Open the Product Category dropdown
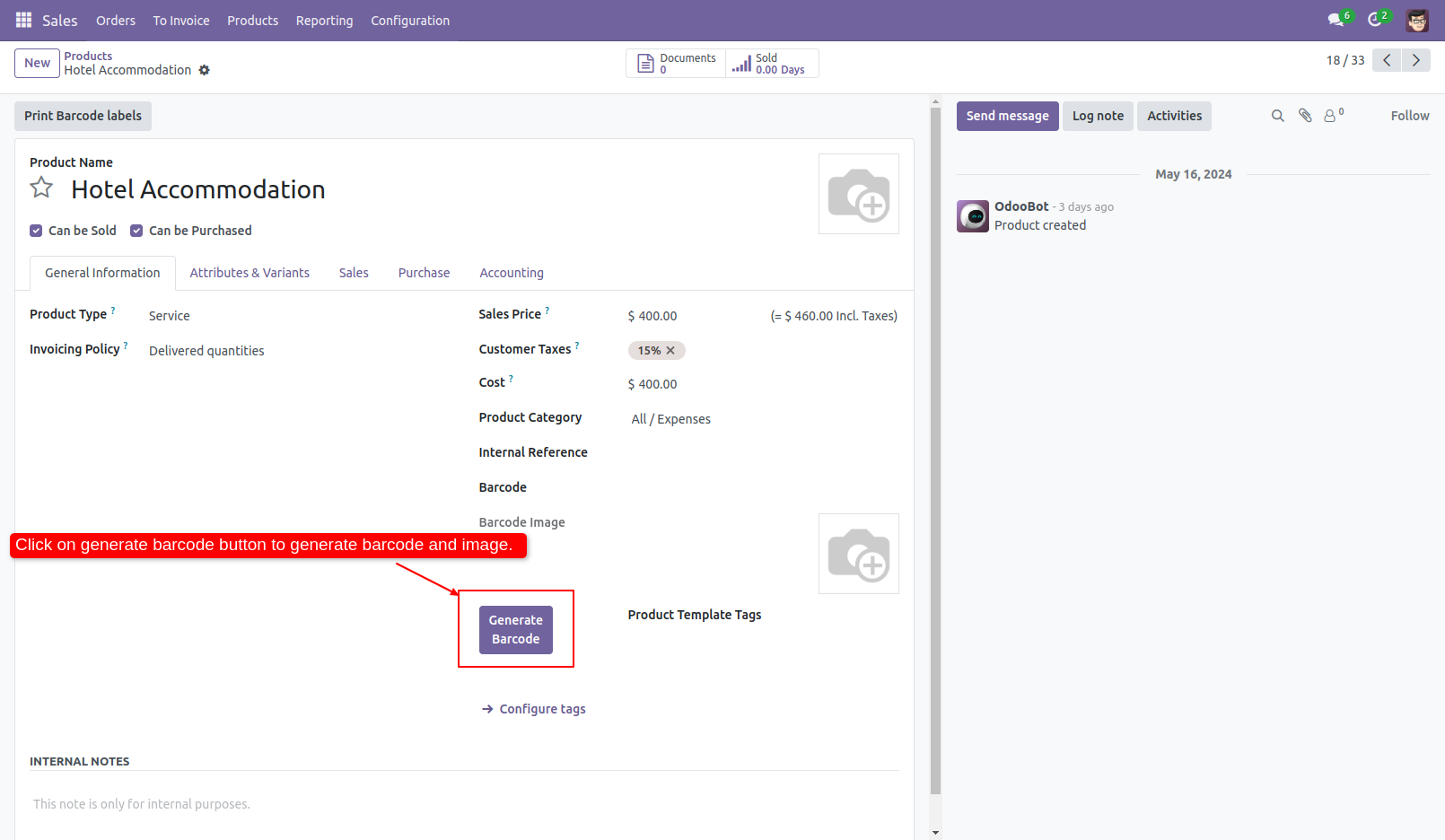 point(670,418)
